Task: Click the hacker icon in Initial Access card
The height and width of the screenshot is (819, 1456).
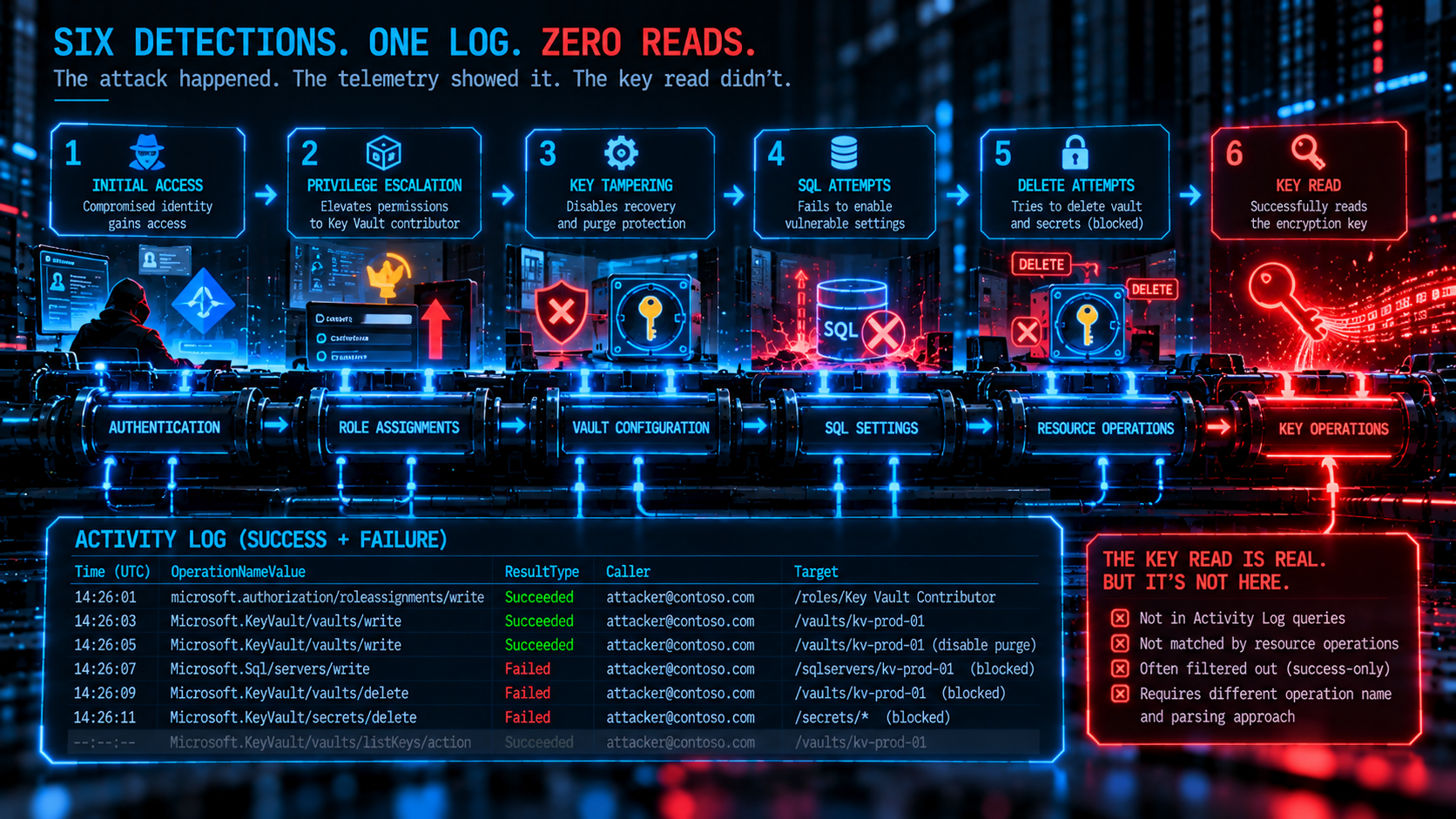Action: tap(147, 152)
